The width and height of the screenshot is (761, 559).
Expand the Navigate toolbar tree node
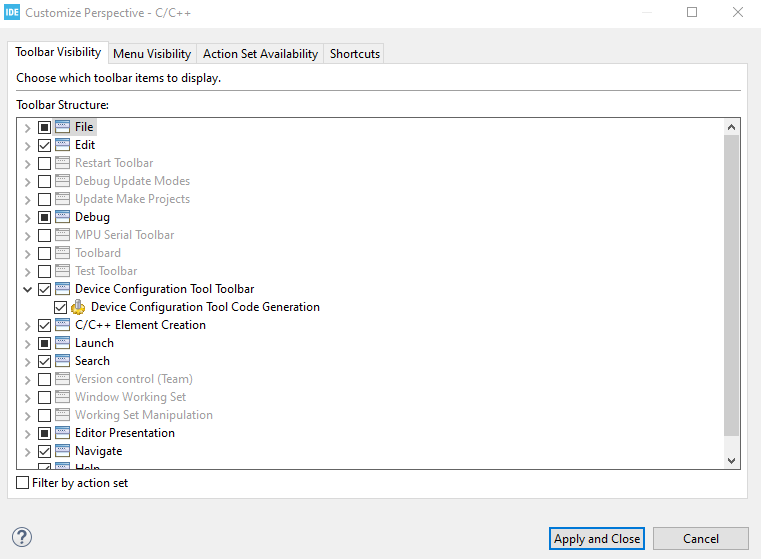[x=27, y=451]
